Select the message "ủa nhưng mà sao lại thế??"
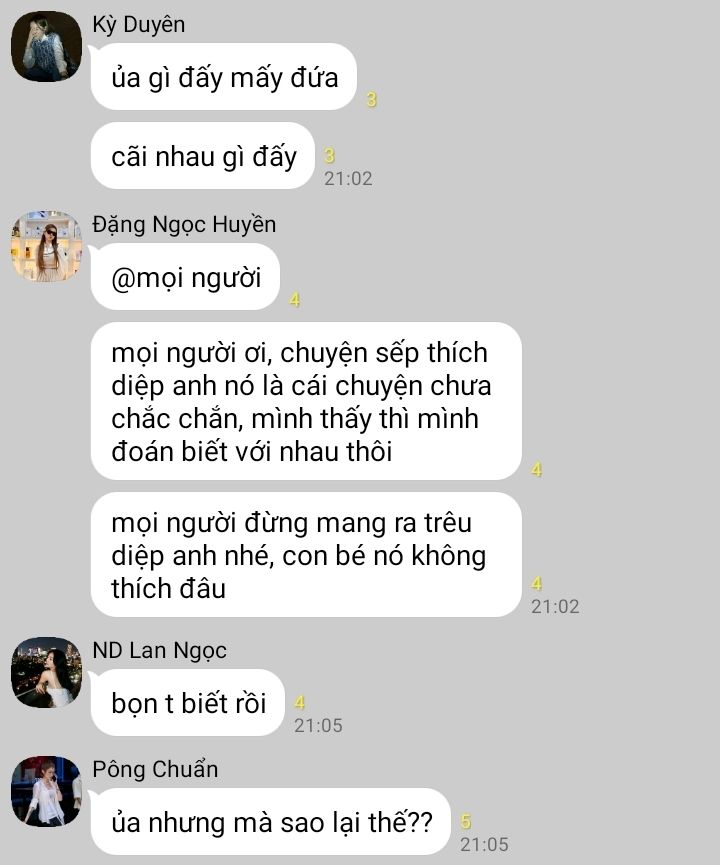 click(271, 822)
